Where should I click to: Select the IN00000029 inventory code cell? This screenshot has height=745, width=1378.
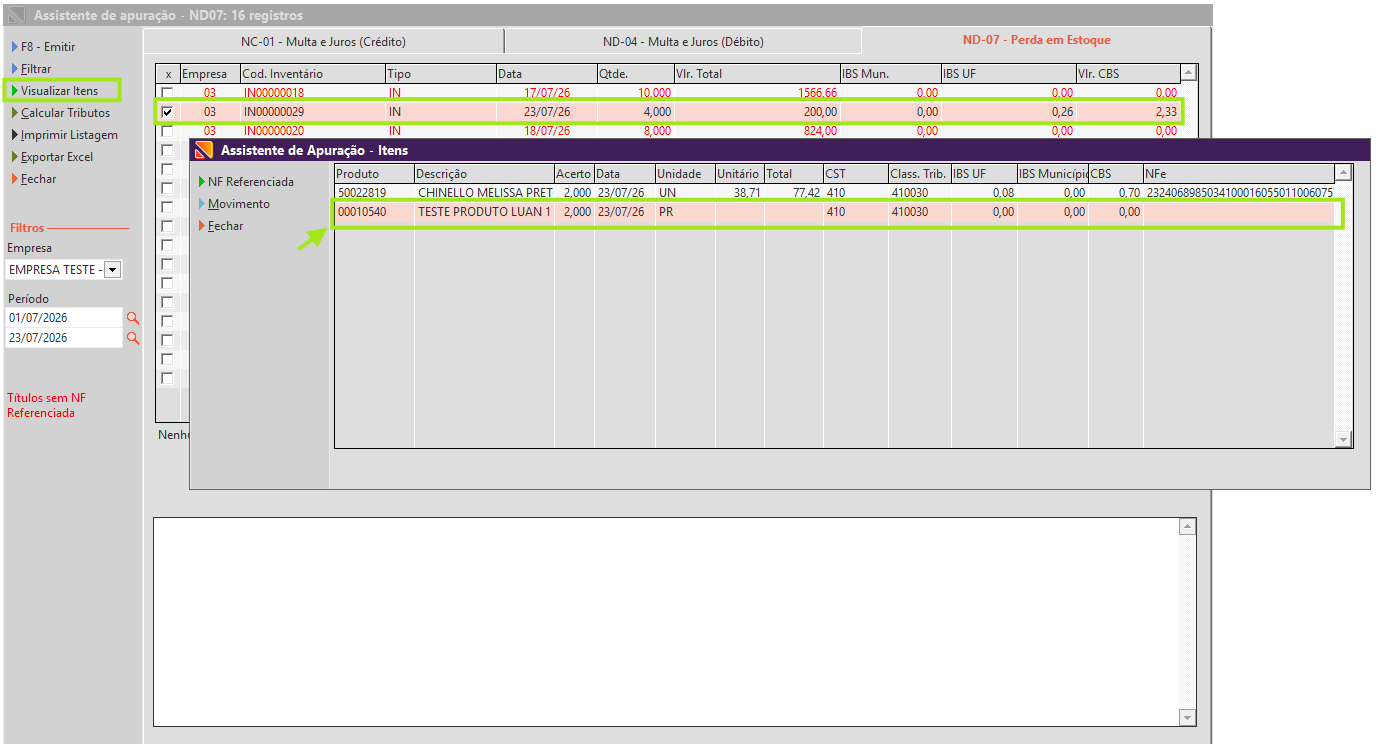[313, 112]
